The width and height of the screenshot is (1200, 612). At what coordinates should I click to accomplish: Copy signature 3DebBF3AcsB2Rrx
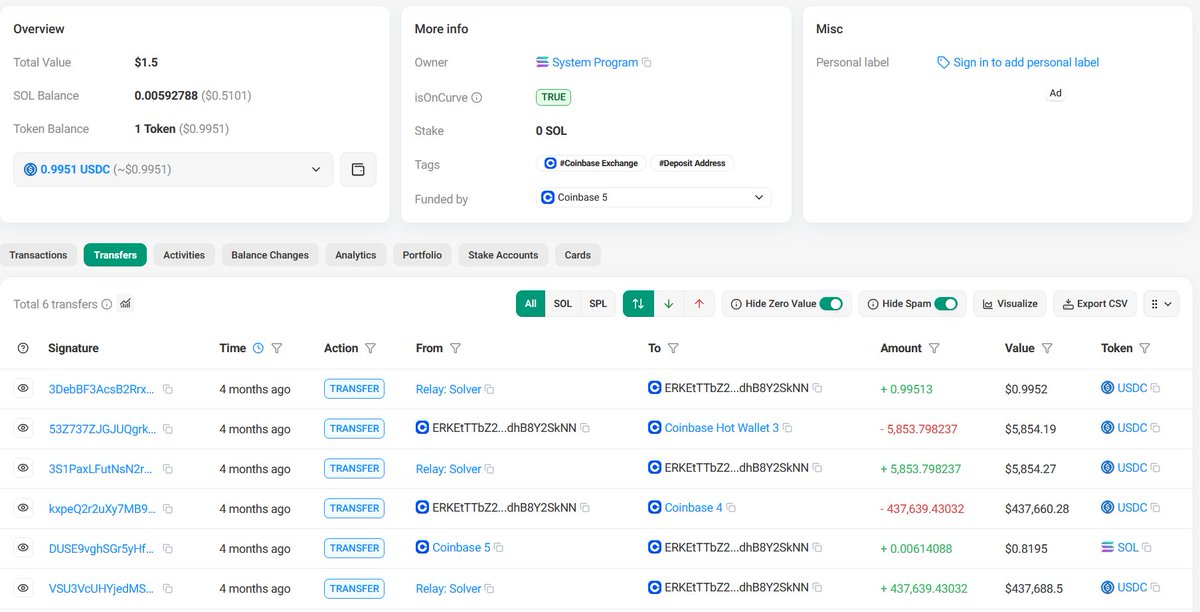[x=168, y=389]
